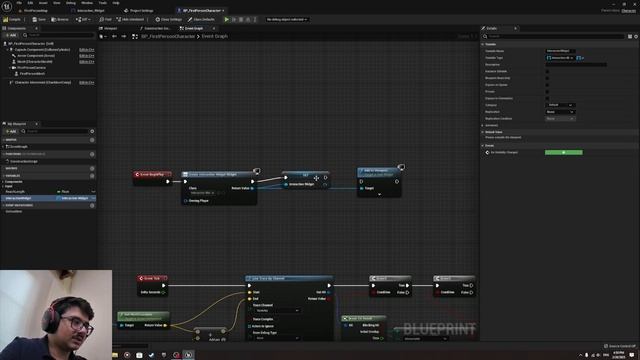The image size is (640, 360).
Task: Click the Compile button in the toolbar
Action: [x=12, y=19]
